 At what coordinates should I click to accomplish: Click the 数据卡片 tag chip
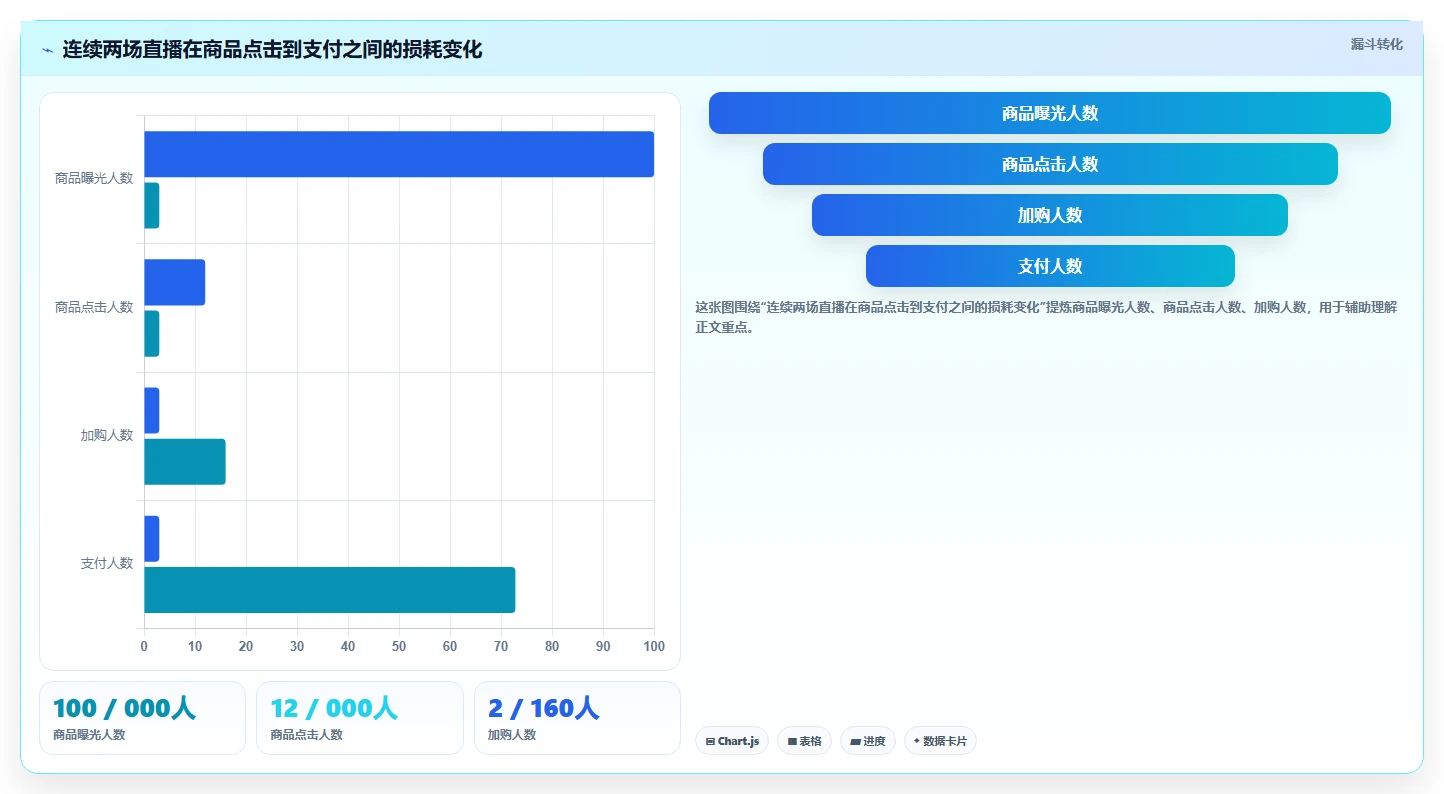pyautogui.click(x=940, y=741)
